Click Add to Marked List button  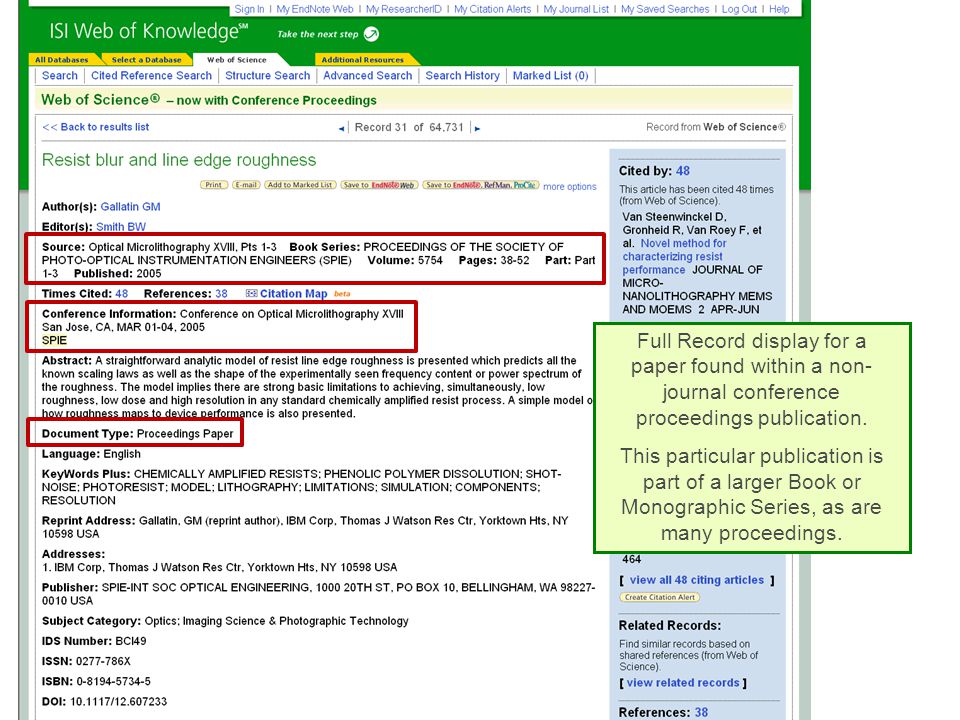click(300, 185)
